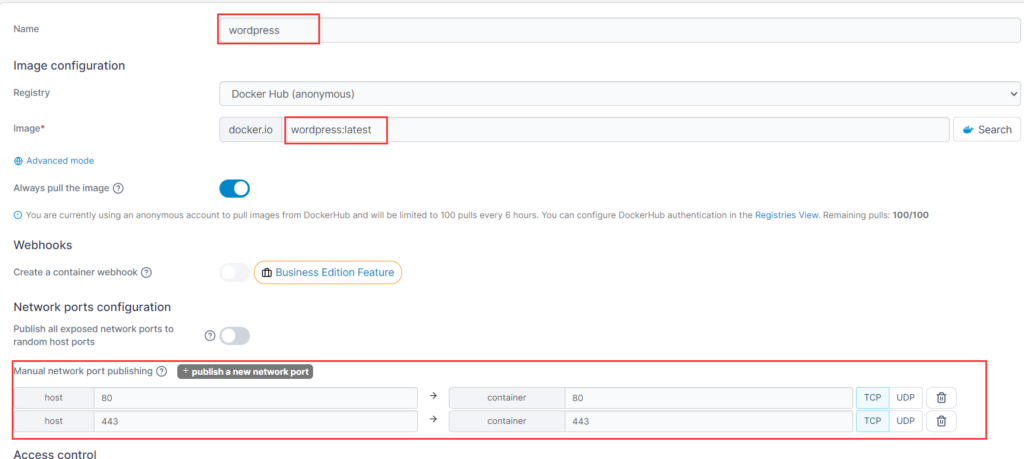Viewport: 1024px width, 459px height.
Task: Click the help icon next to Manual network port publishing
Action: [161, 371]
